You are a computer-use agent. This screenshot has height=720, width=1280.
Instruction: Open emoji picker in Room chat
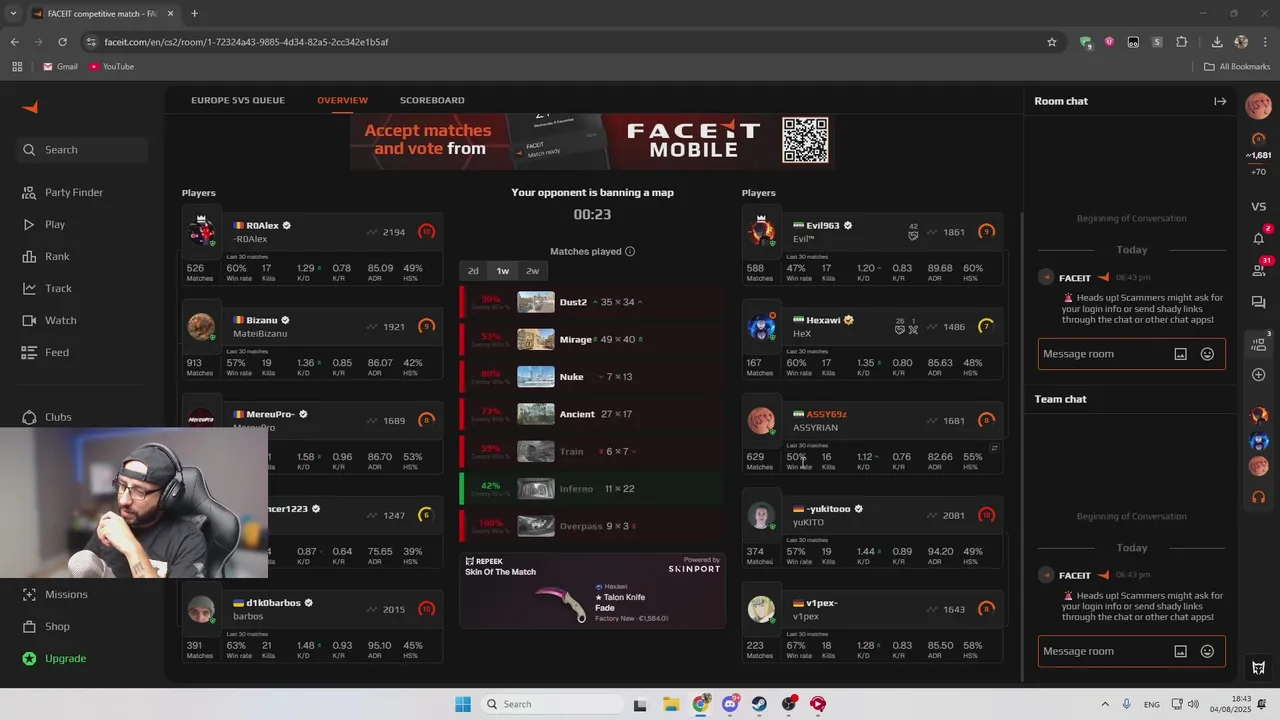[1207, 354]
